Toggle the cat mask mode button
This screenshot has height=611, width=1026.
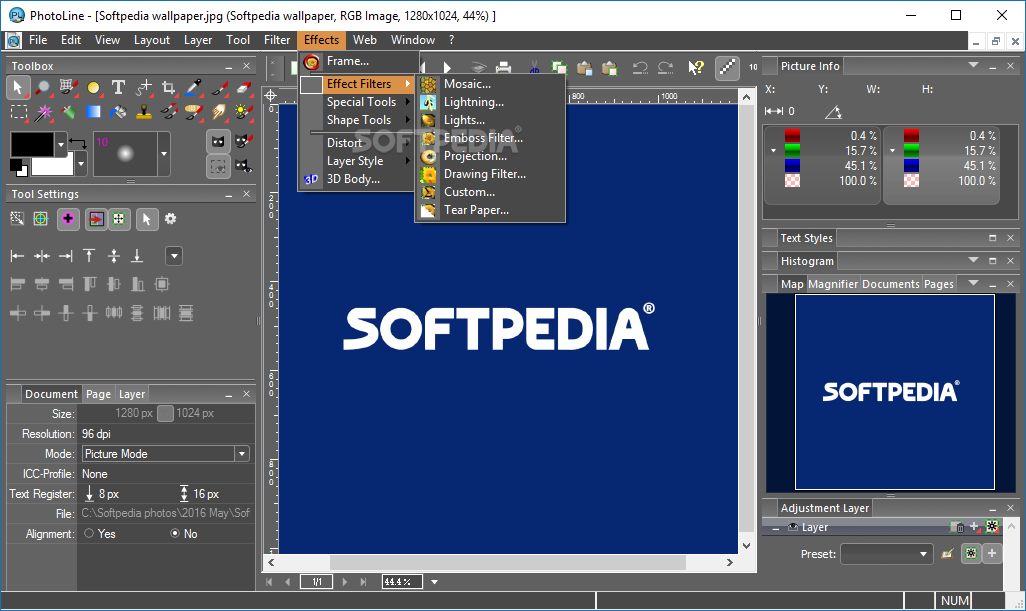pos(219,141)
